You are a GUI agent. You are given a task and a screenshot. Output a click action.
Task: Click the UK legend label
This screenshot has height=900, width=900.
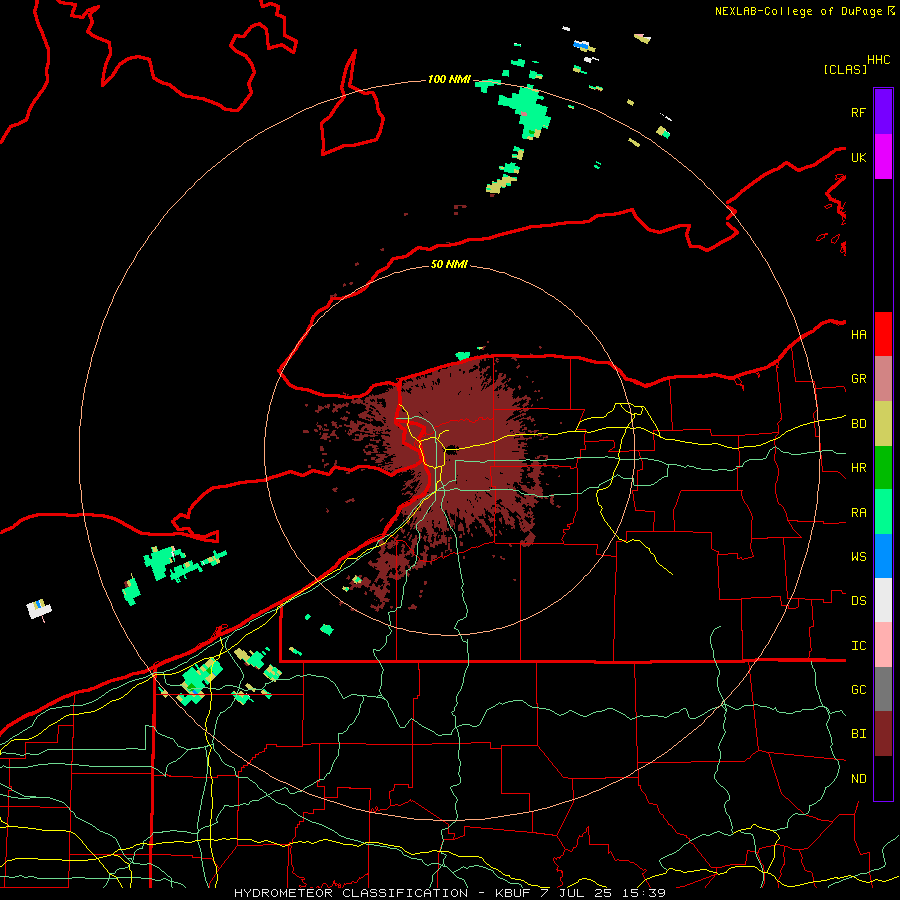[858, 157]
